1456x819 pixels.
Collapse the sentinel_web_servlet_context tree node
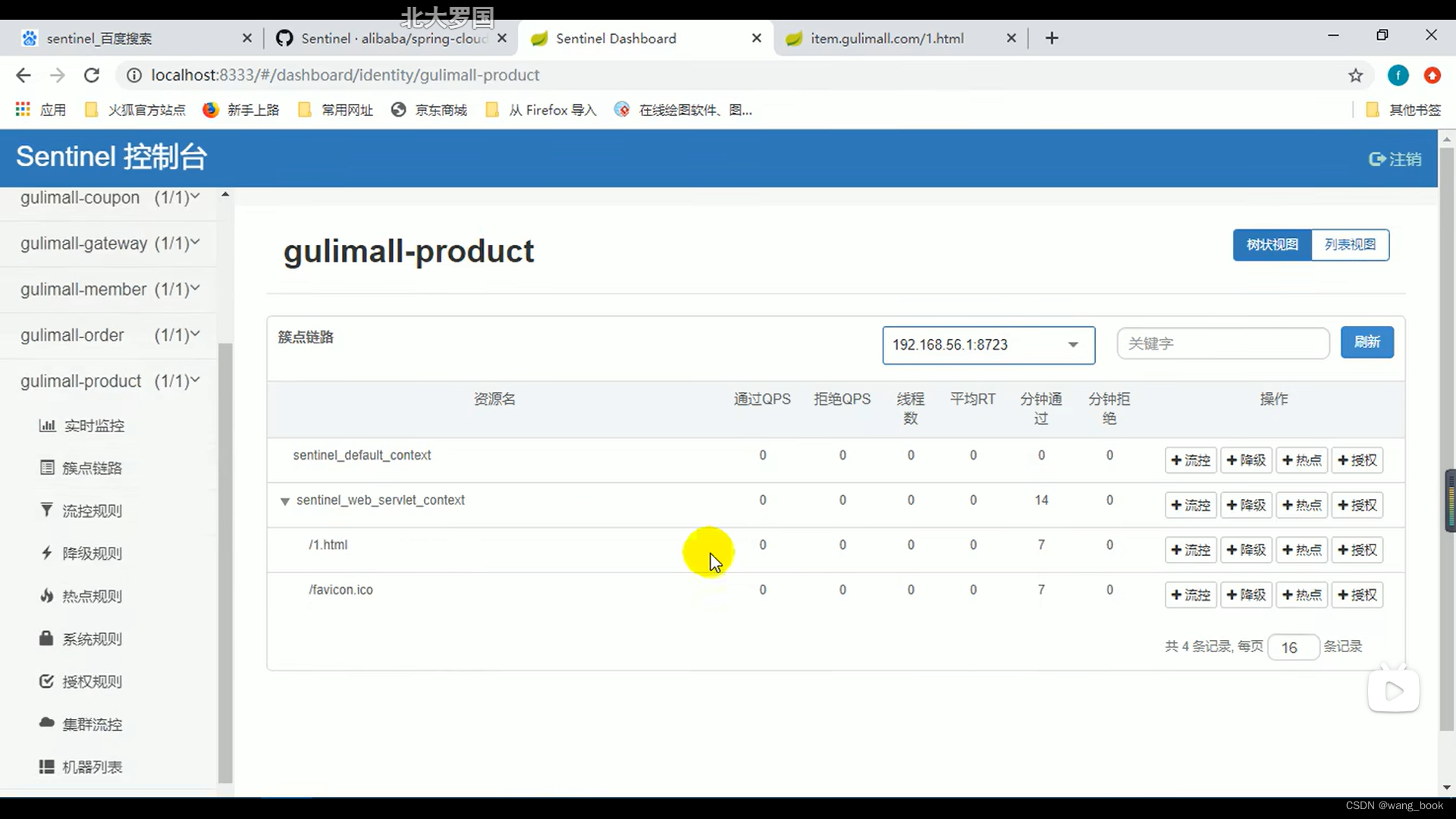click(x=285, y=501)
